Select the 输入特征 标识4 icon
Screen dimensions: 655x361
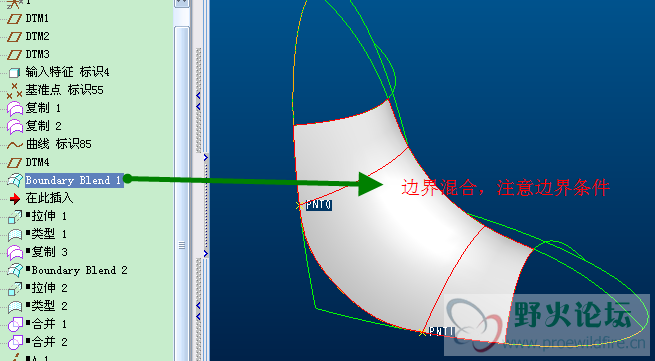(15, 73)
